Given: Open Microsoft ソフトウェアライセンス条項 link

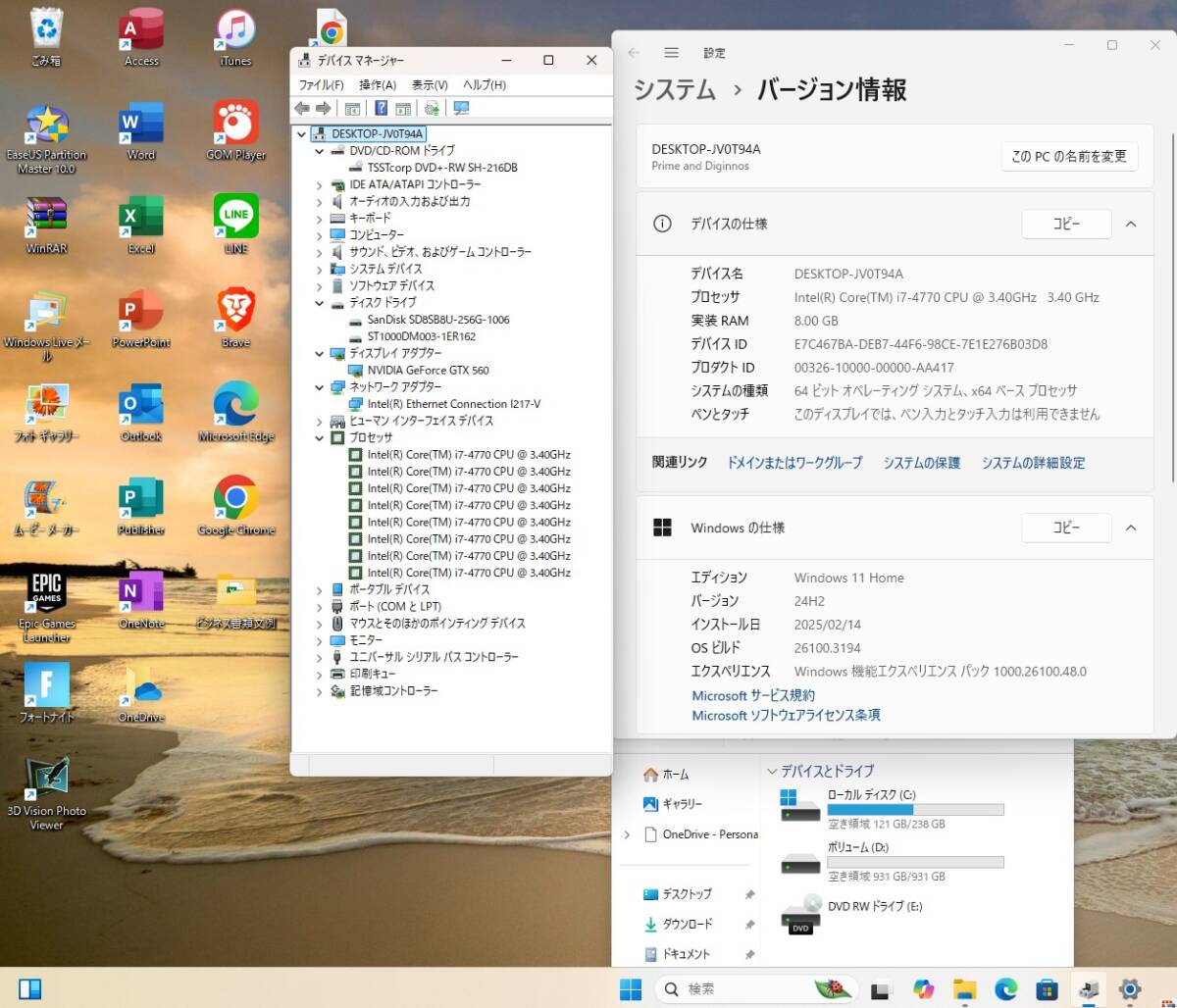Looking at the screenshot, I should [x=786, y=716].
